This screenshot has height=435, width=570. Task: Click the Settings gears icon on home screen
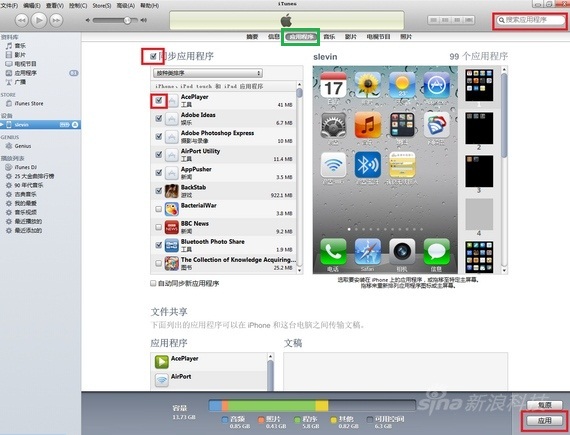point(333,125)
